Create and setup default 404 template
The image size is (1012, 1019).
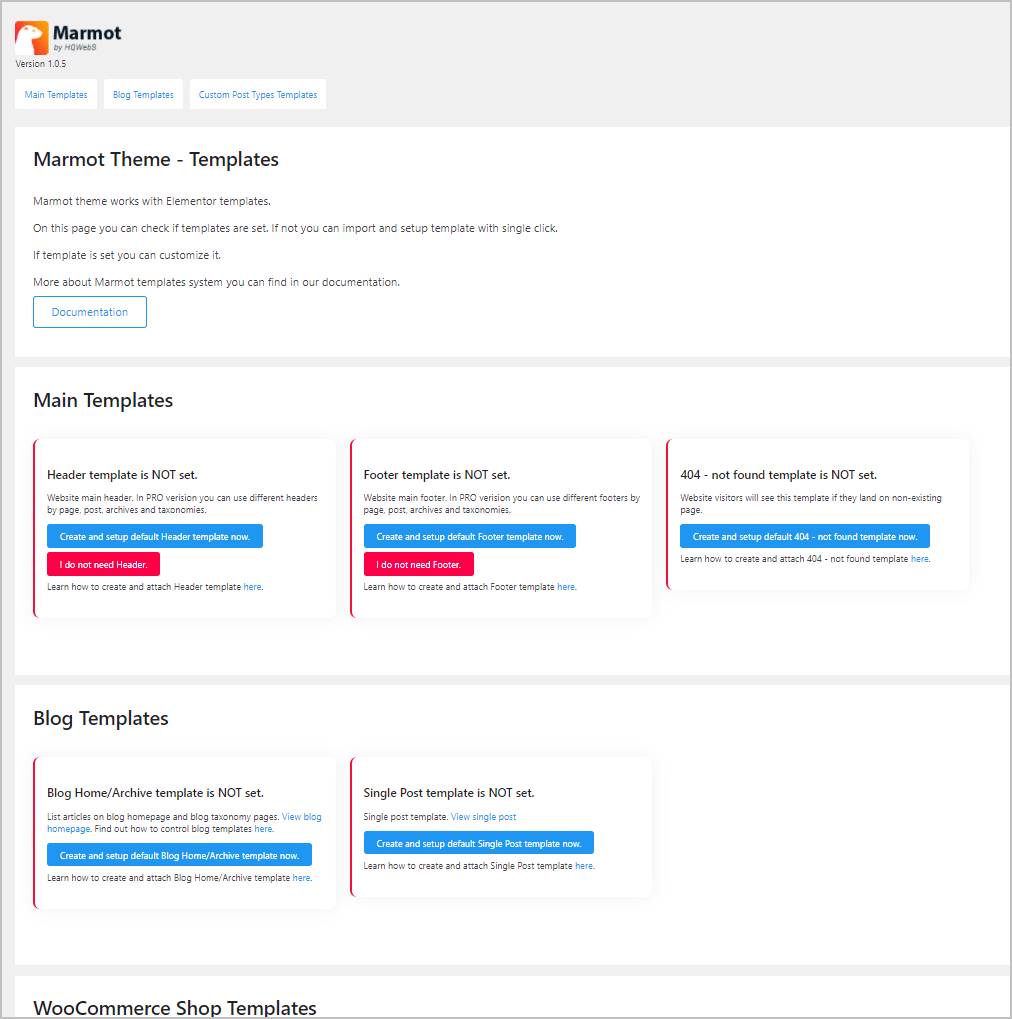click(x=805, y=537)
